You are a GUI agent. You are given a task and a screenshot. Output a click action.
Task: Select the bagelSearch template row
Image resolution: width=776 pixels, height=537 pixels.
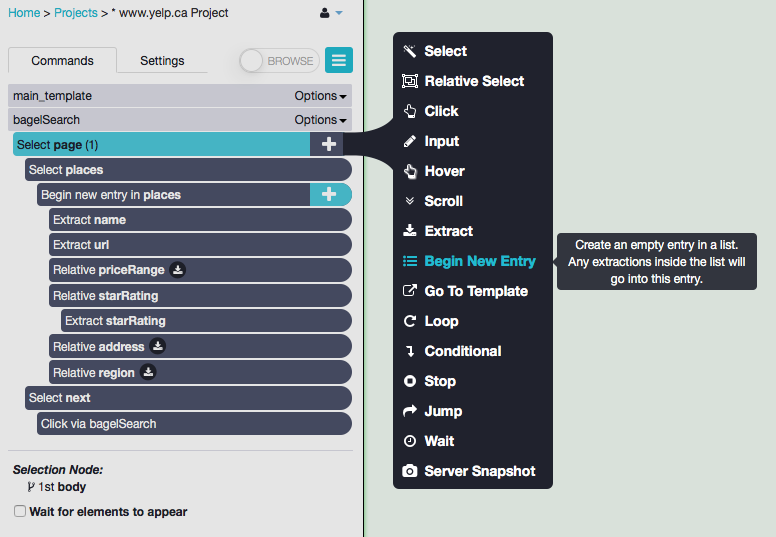pos(180,120)
